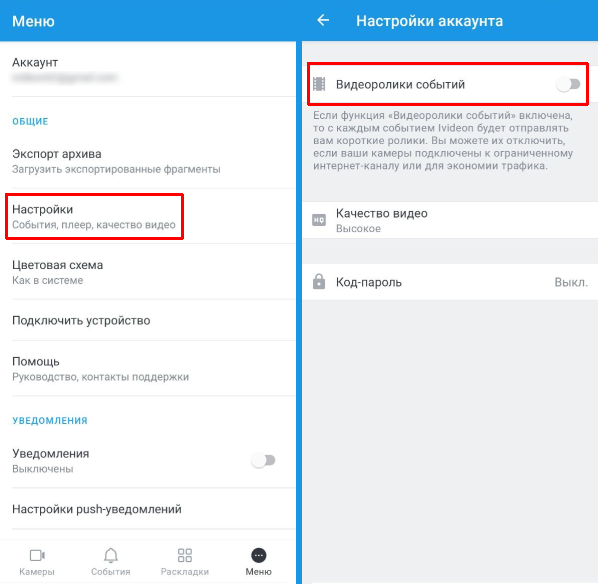598x584 pixels.
Task: Tap the Камеры camera icon
Action: (x=37, y=555)
